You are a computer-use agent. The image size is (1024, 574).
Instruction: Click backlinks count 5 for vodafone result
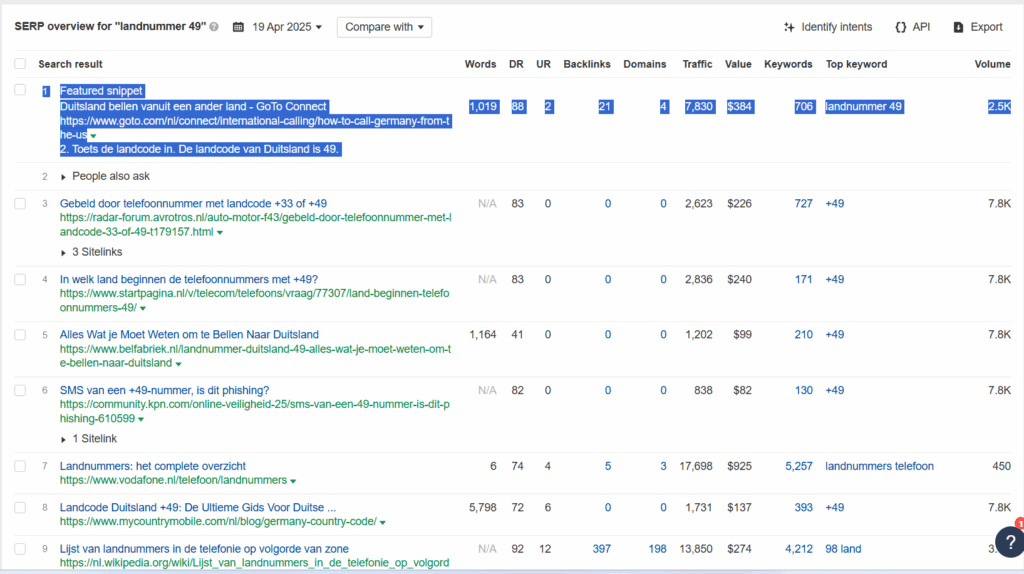coord(608,466)
